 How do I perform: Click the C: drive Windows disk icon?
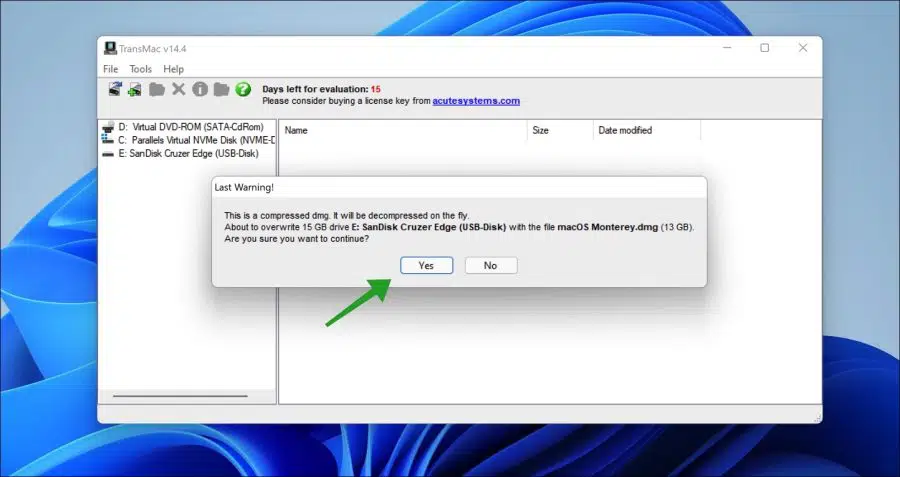pyautogui.click(x=107, y=139)
